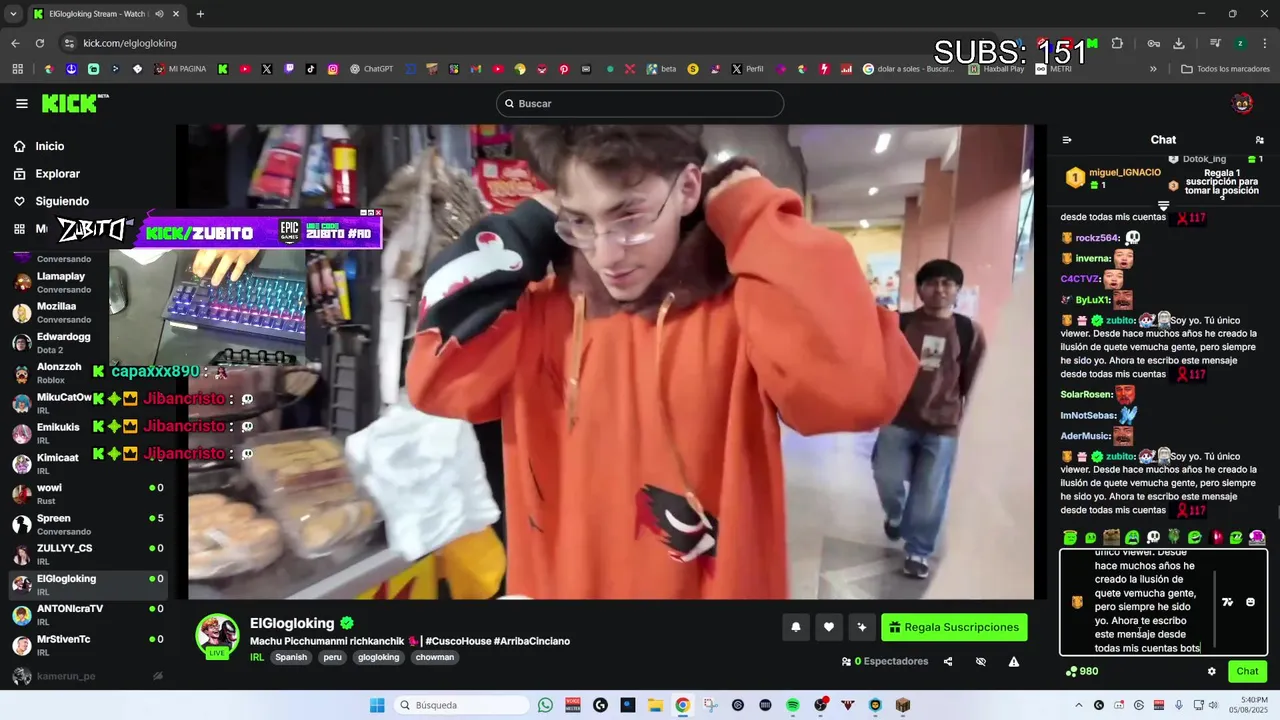Close the Zubito ad overlay
Viewport: 1280px width, 720px height.
pos(378,212)
